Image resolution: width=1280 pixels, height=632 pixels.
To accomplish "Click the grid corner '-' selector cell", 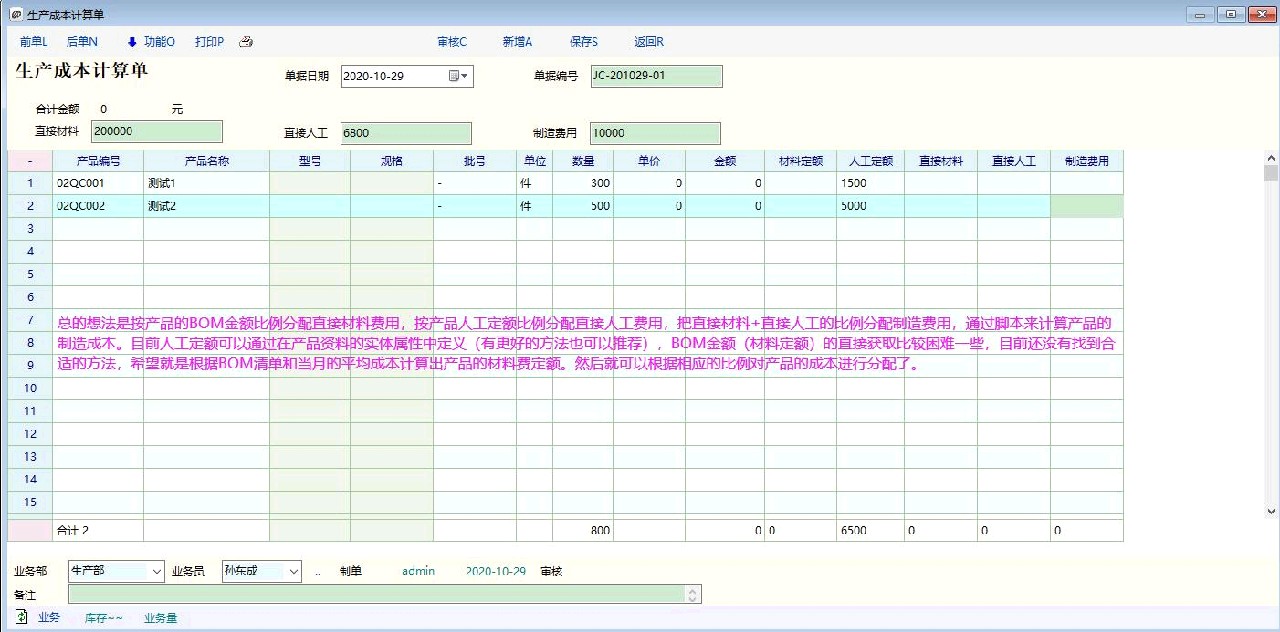I will (30, 161).
